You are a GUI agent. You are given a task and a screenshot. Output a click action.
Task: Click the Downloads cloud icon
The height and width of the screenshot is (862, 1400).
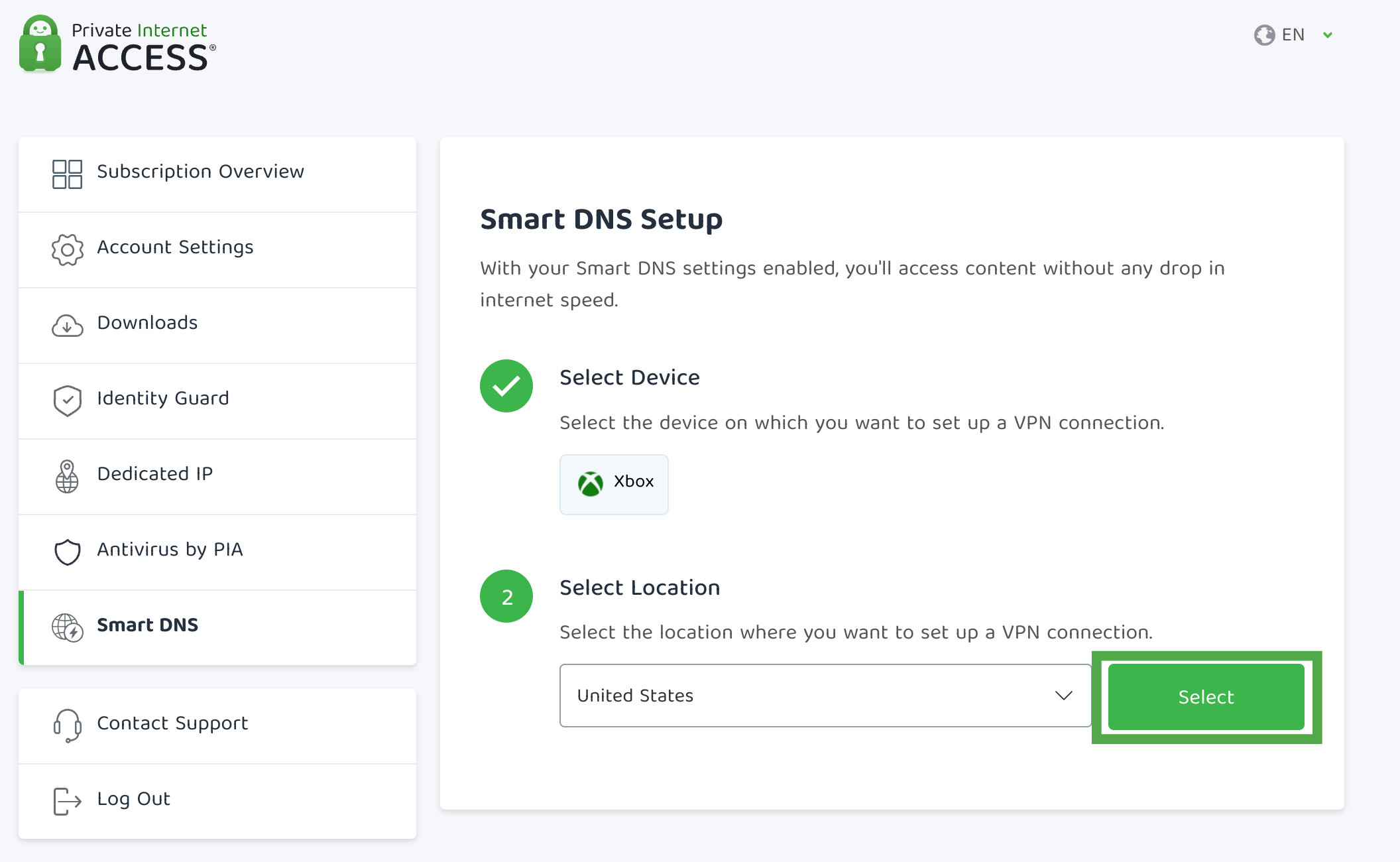[67, 326]
